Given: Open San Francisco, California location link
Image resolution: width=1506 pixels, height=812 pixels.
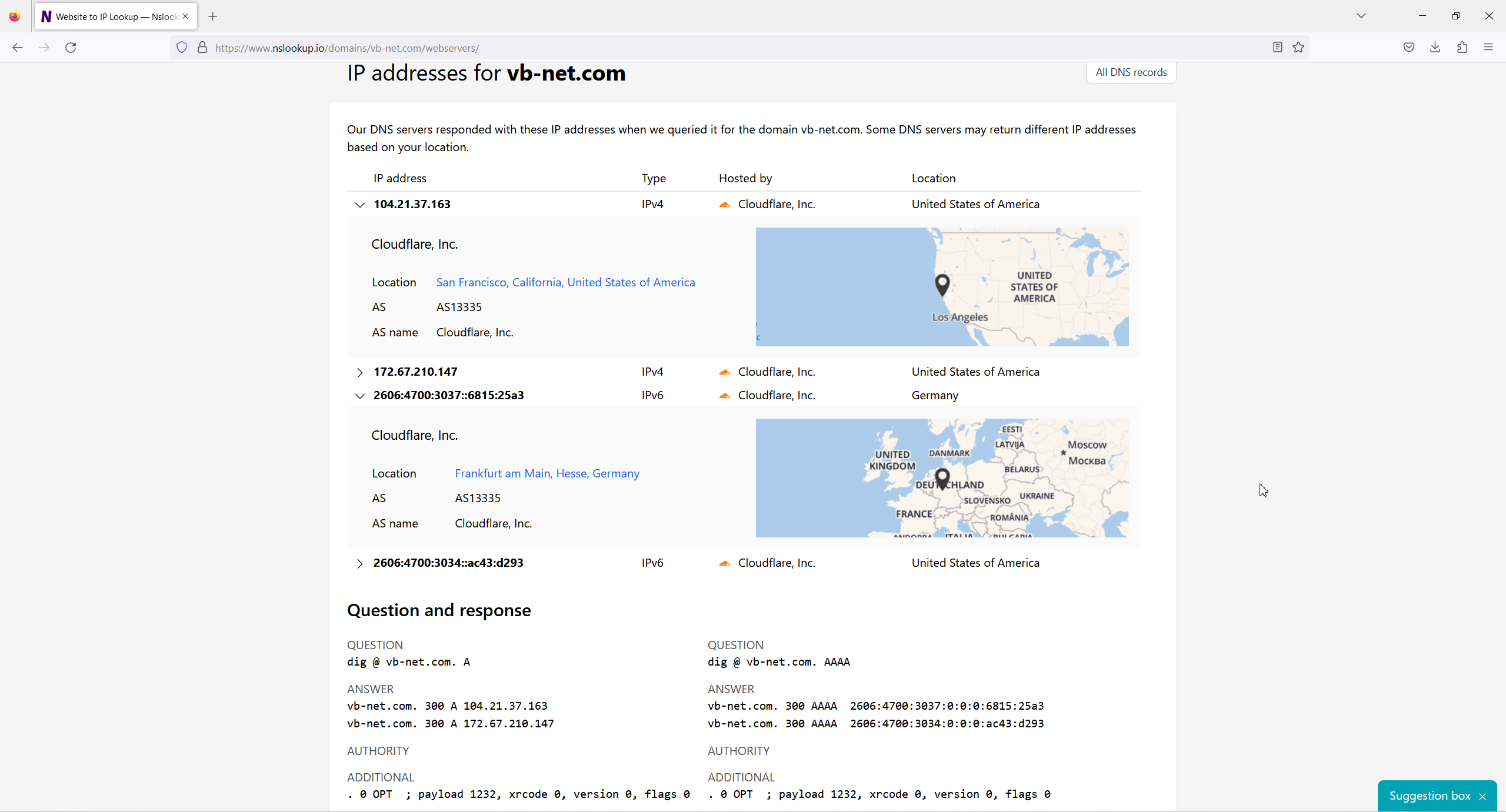Looking at the screenshot, I should 565,282.
